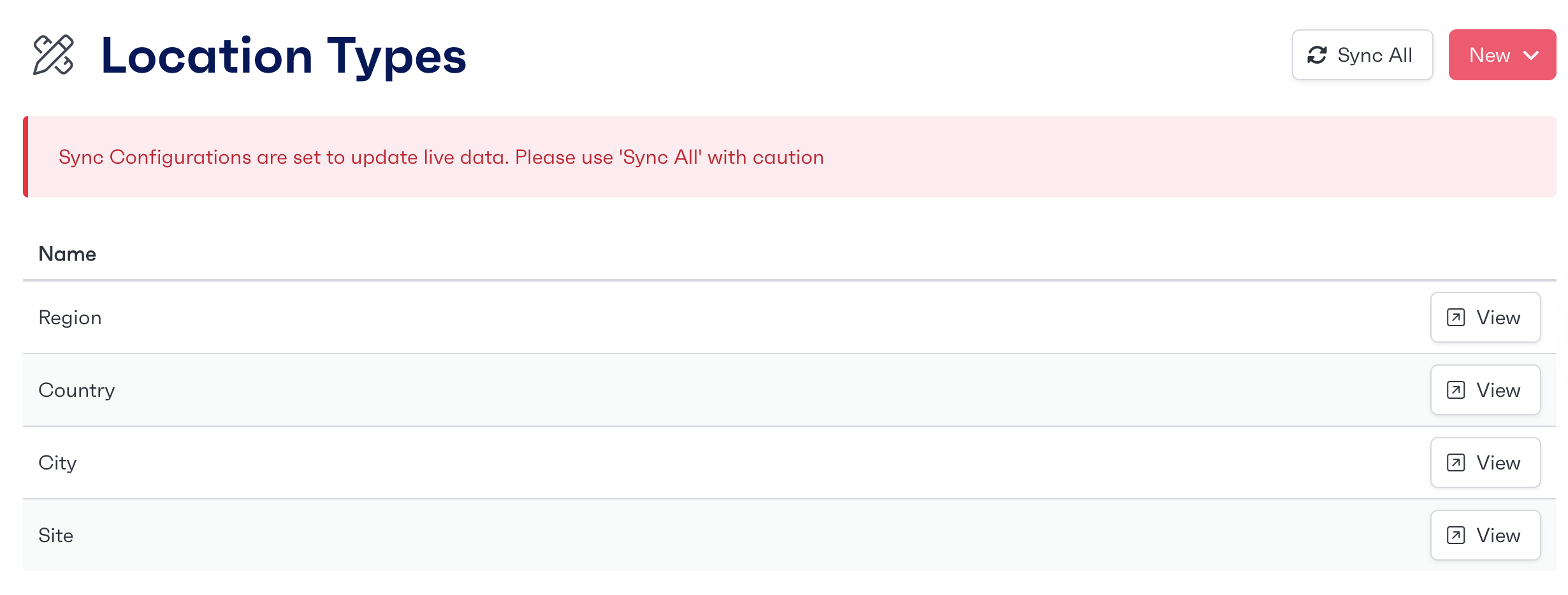
Task: Click the open-link icon in the Site row
Action: [x=1456, y=535]
